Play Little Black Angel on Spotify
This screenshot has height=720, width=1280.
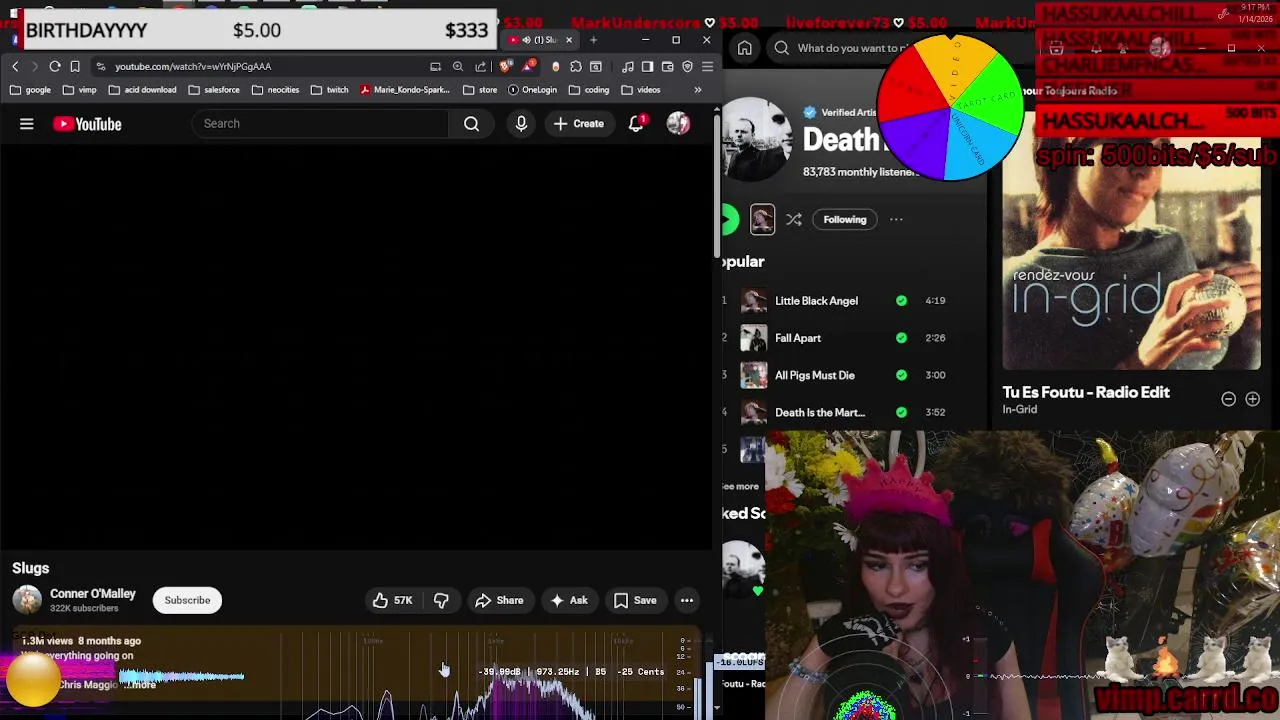[x=816, y=301]
